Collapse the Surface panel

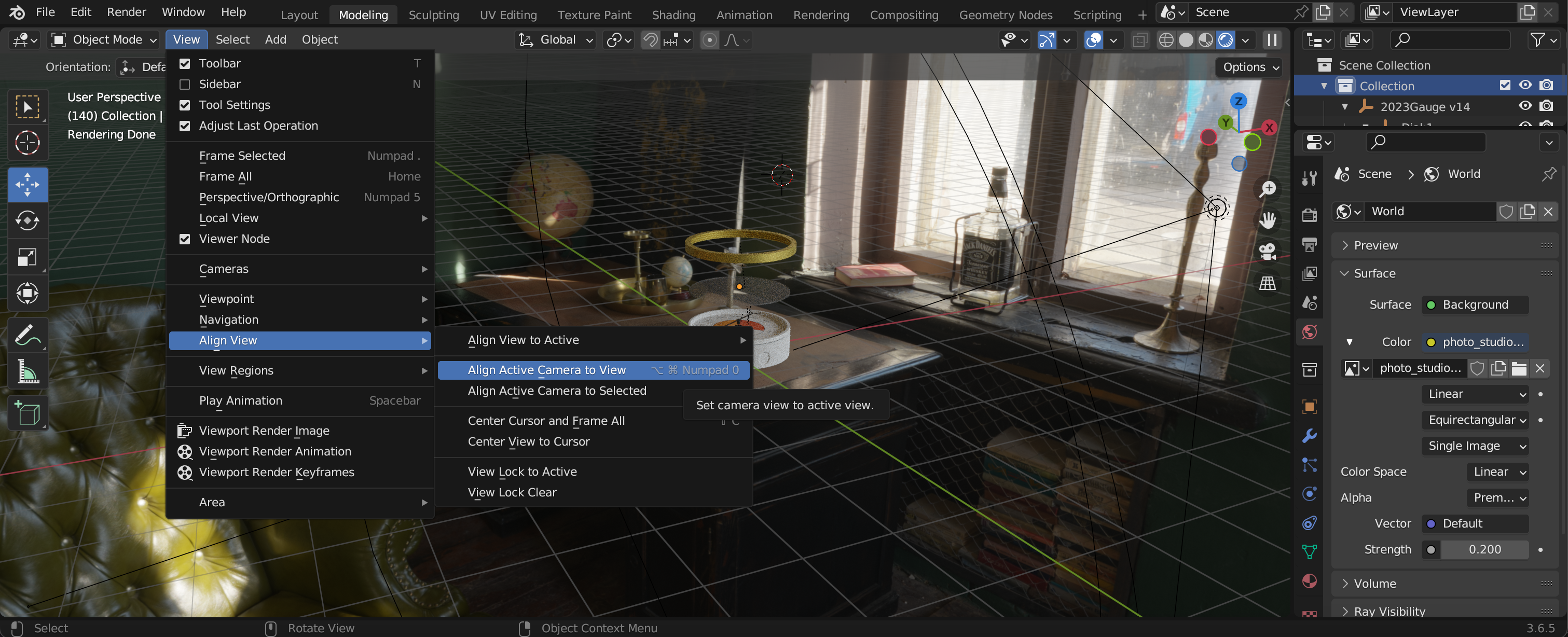point(1444,273)
